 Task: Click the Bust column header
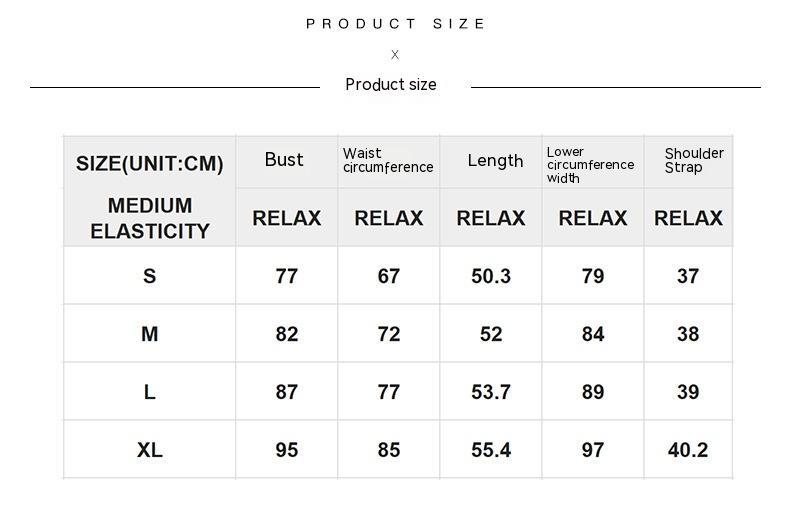tap(284, 160)
